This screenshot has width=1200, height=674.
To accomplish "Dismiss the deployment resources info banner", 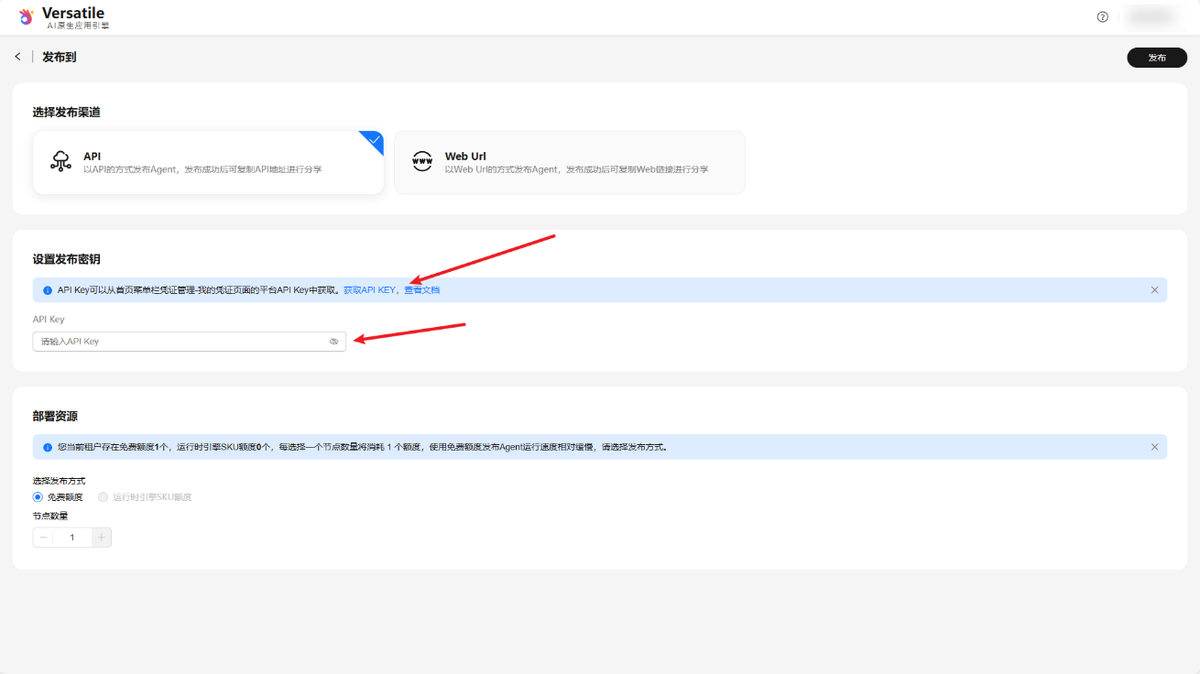I will [1154, 447].
